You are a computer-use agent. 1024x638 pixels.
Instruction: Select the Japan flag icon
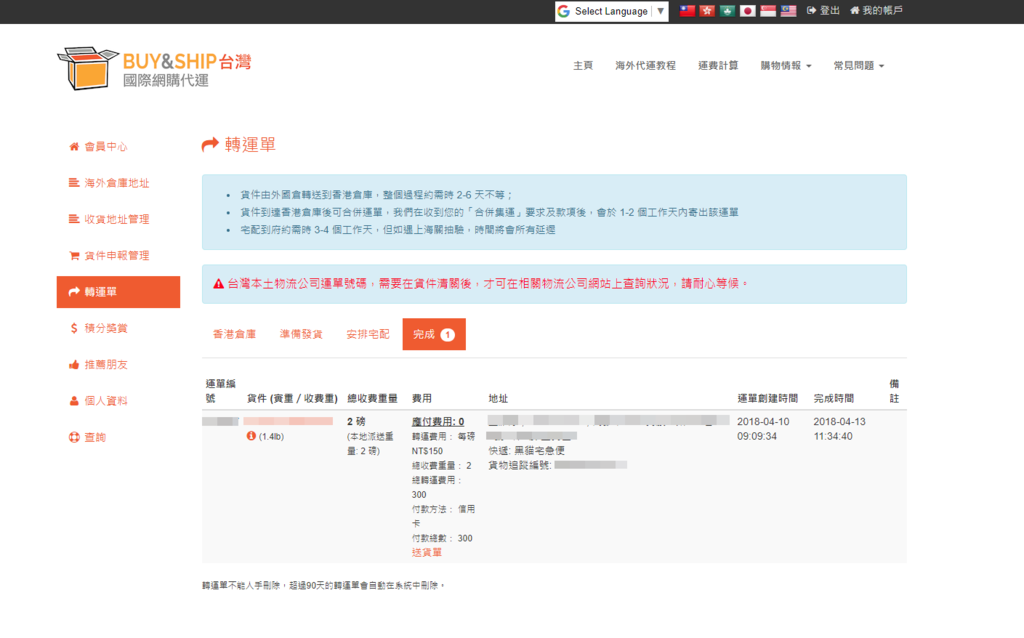747,11
